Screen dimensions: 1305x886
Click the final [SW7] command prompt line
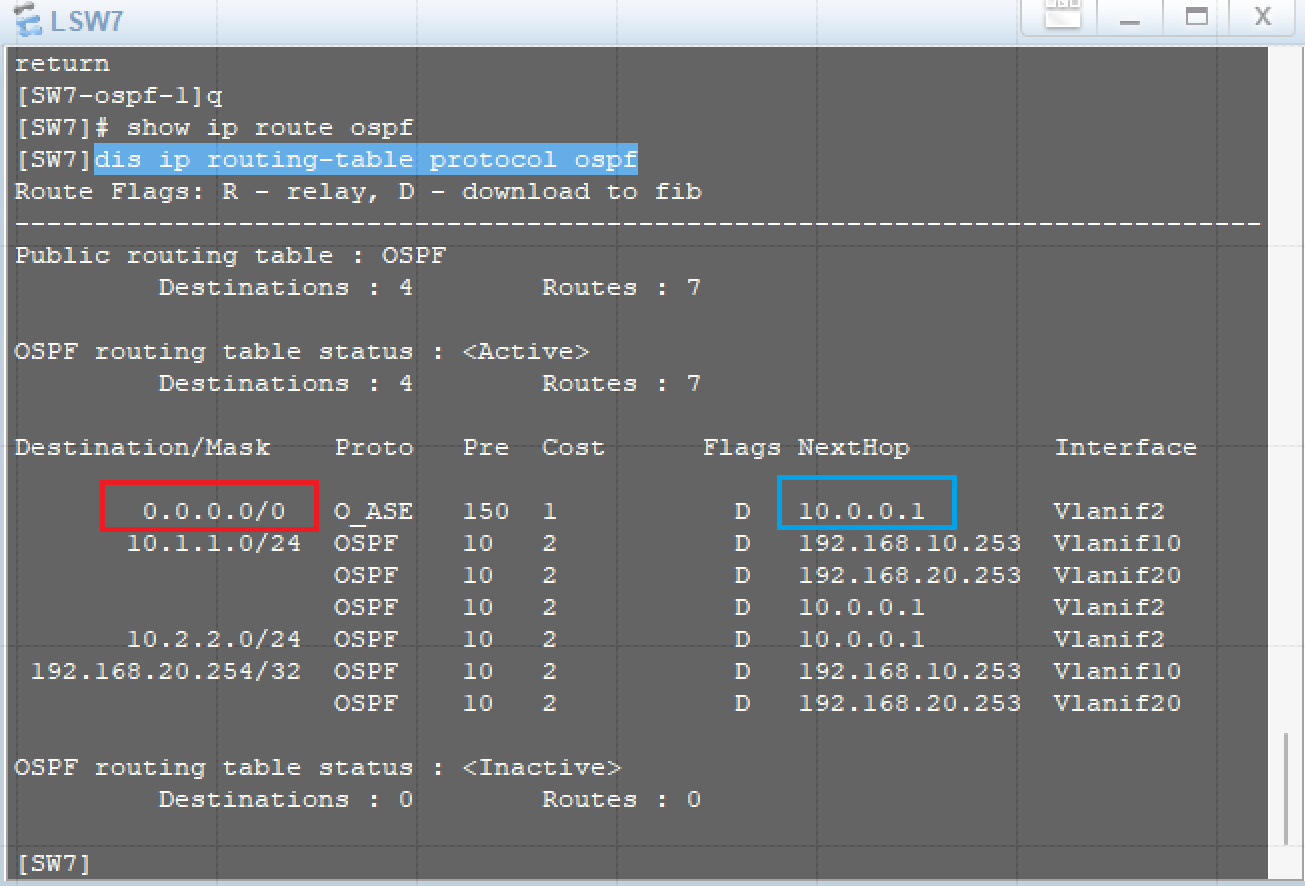tap(53, 863)
